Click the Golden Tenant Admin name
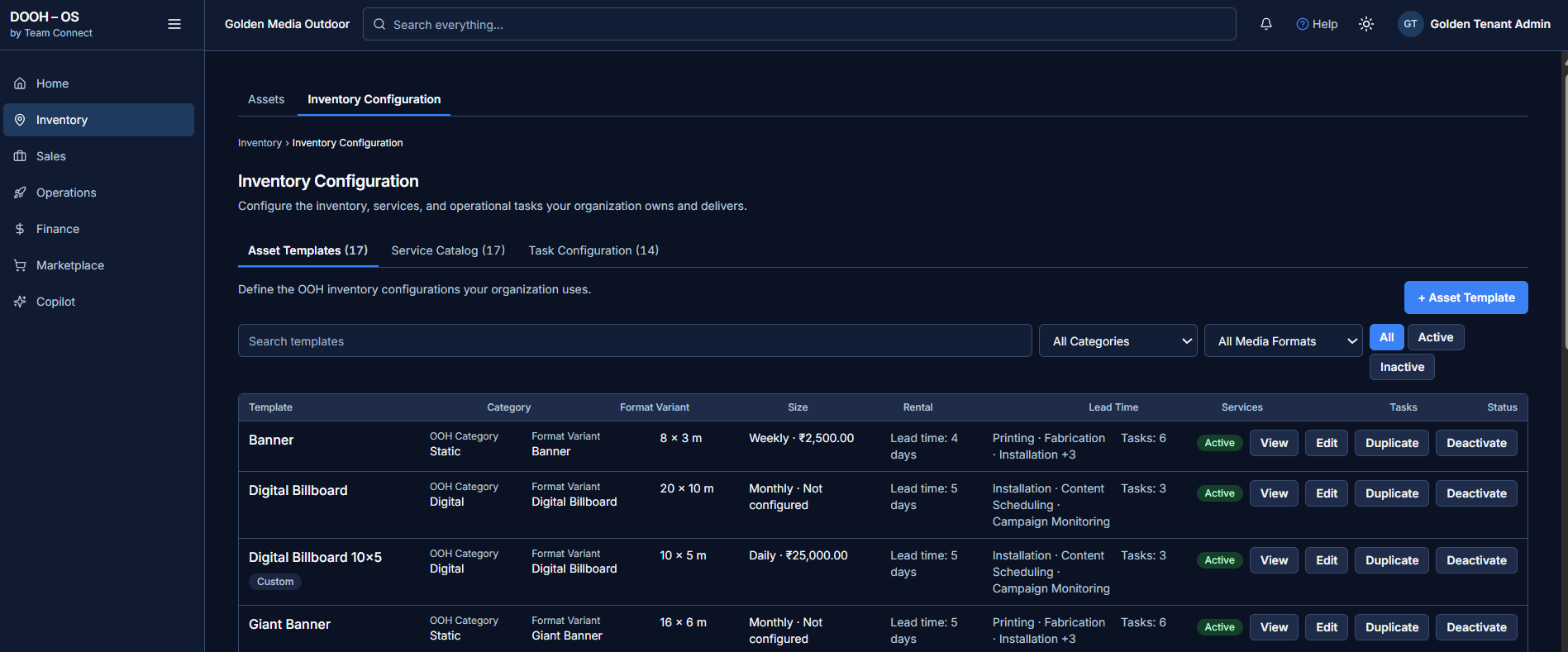This screenshot has height=652, width=1568. click(1490, 24)
